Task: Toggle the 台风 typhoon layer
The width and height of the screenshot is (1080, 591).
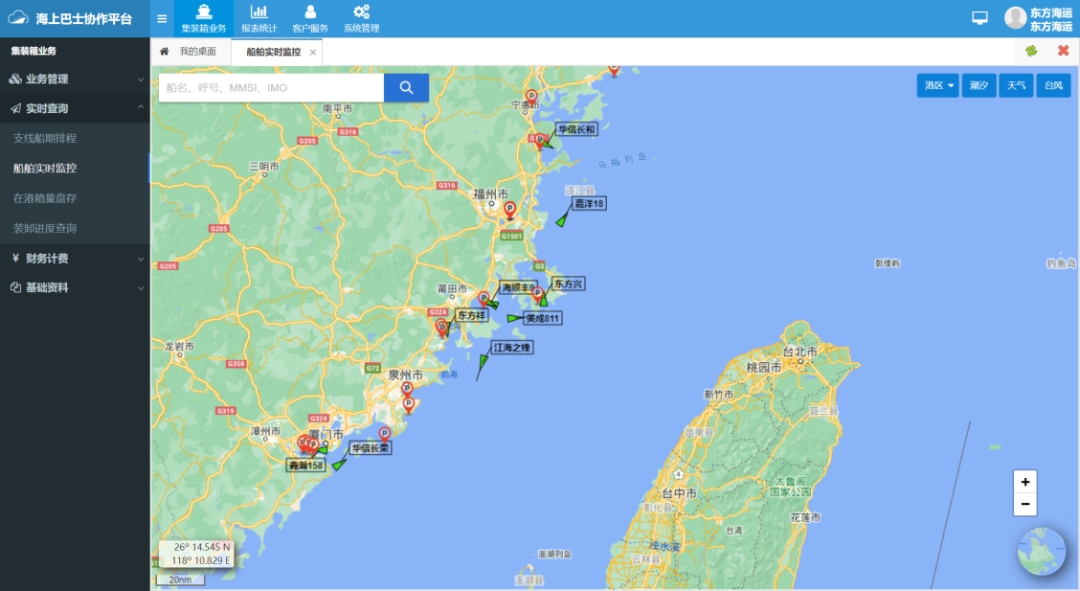Action: (x=1054, y=86)
